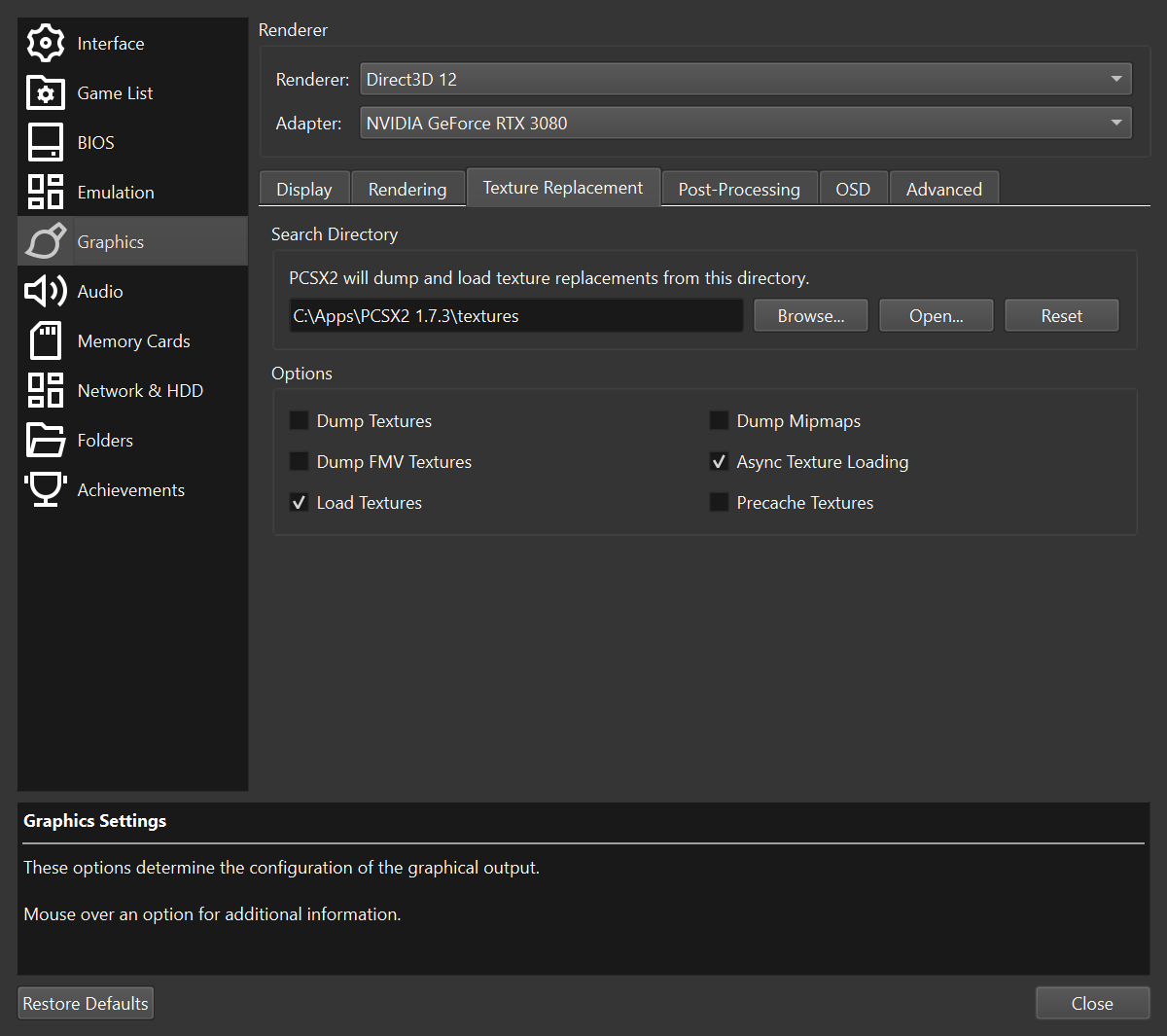The width and height of the screenshot is (1167, 1036).
Task: Open Audio via the speaker icon
Action: 45,291
